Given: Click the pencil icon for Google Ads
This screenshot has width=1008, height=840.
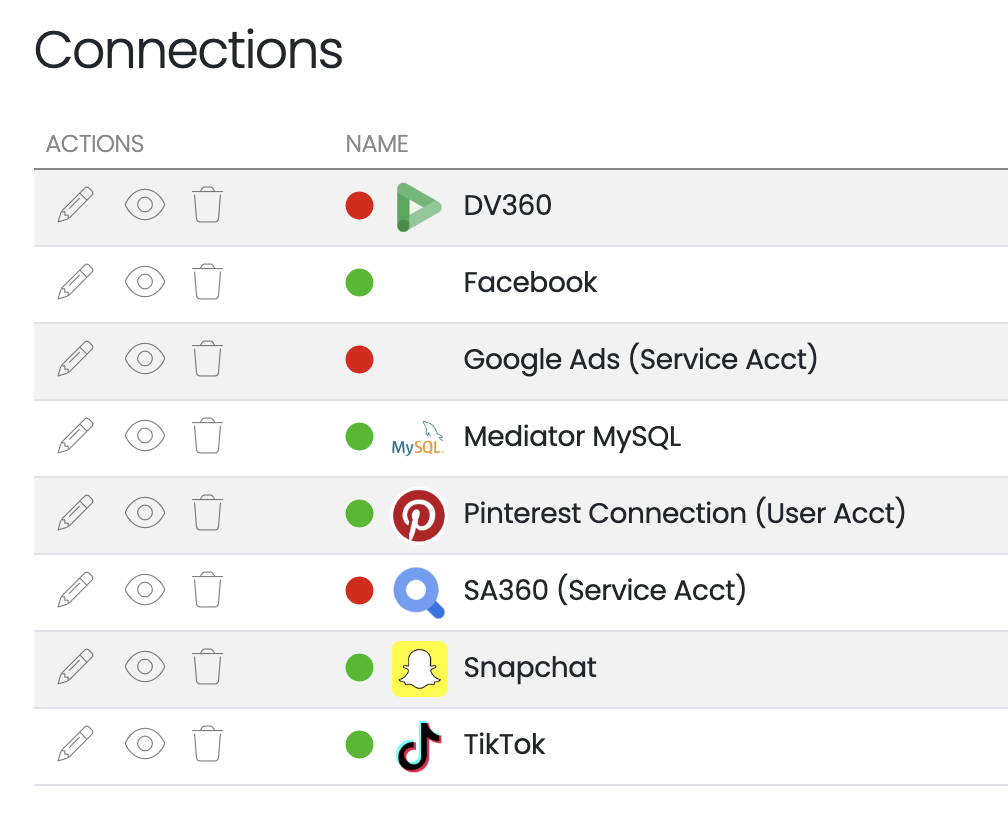Looking at the screenshot, I should [75, 359].
